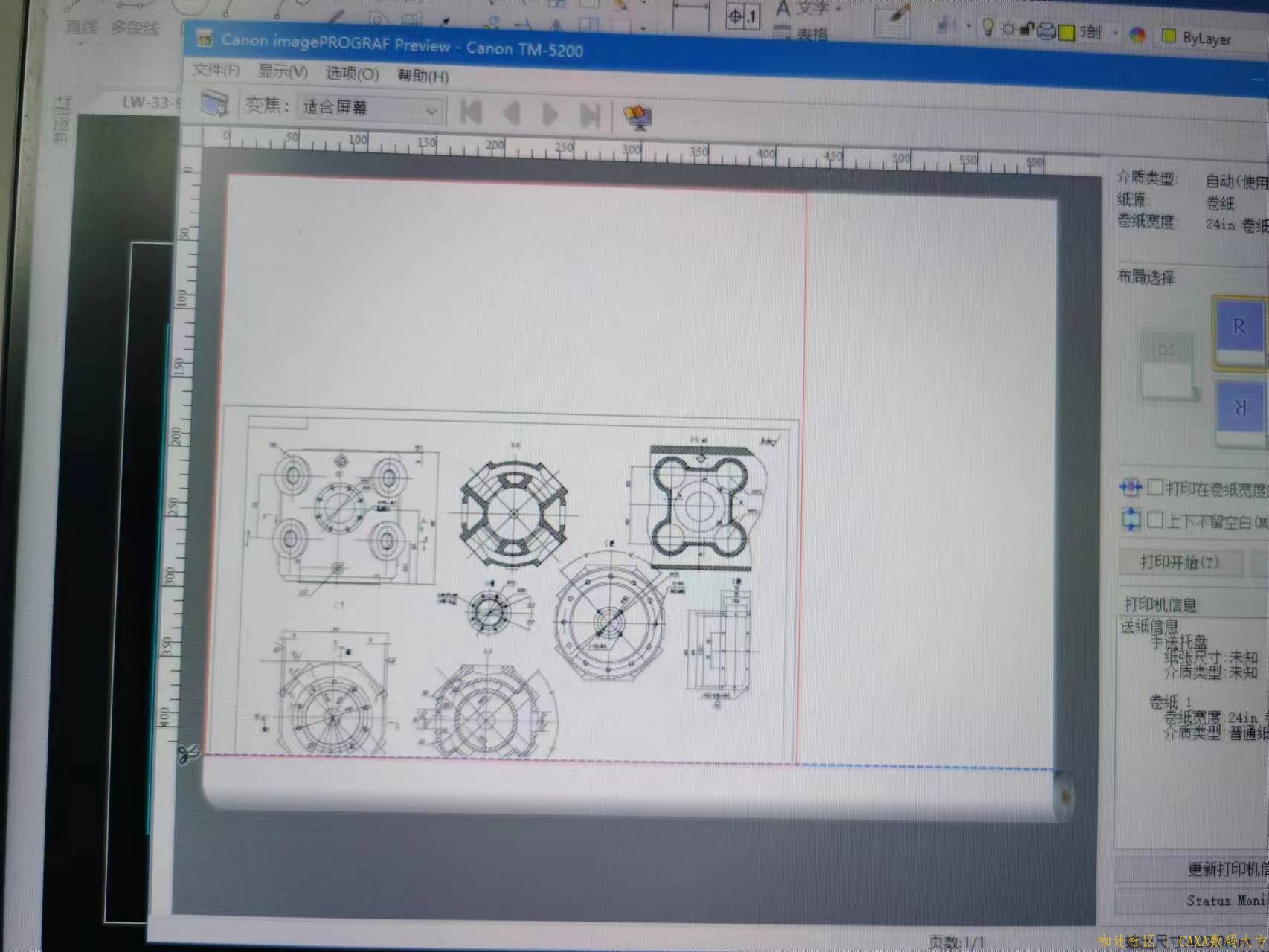Enable 打印在卷纸宽度 checkbox
Image resolution: width=1269 pixels, height=952 pixels.
[x=1155, y=487]
